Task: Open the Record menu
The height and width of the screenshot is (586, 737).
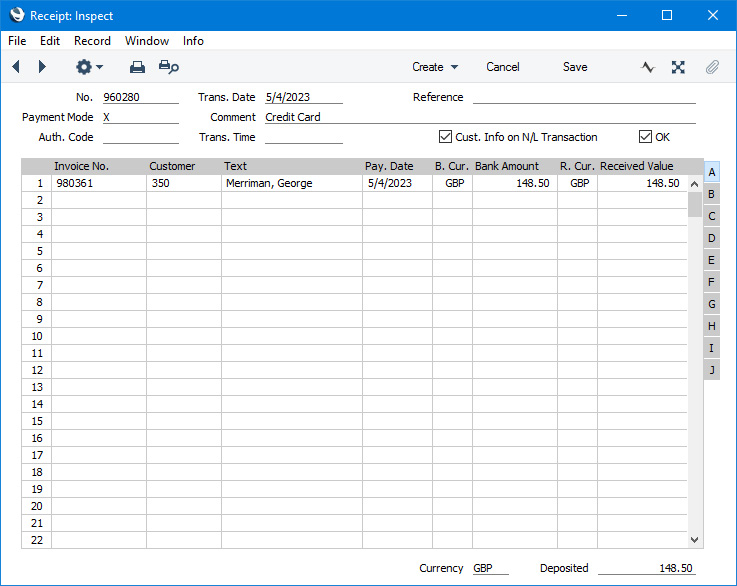Action: [92, 41]
